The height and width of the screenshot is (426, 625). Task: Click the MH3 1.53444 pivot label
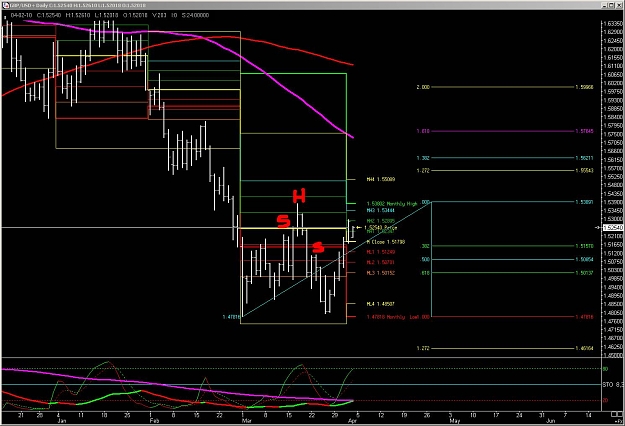(381, 210)
